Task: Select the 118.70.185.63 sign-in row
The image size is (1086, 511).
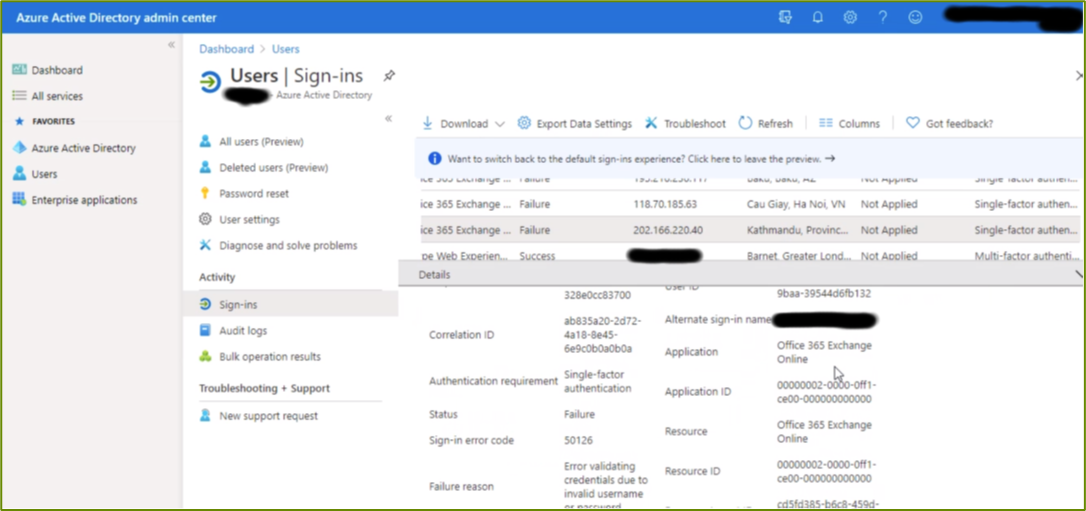Action: pos(750,204)
